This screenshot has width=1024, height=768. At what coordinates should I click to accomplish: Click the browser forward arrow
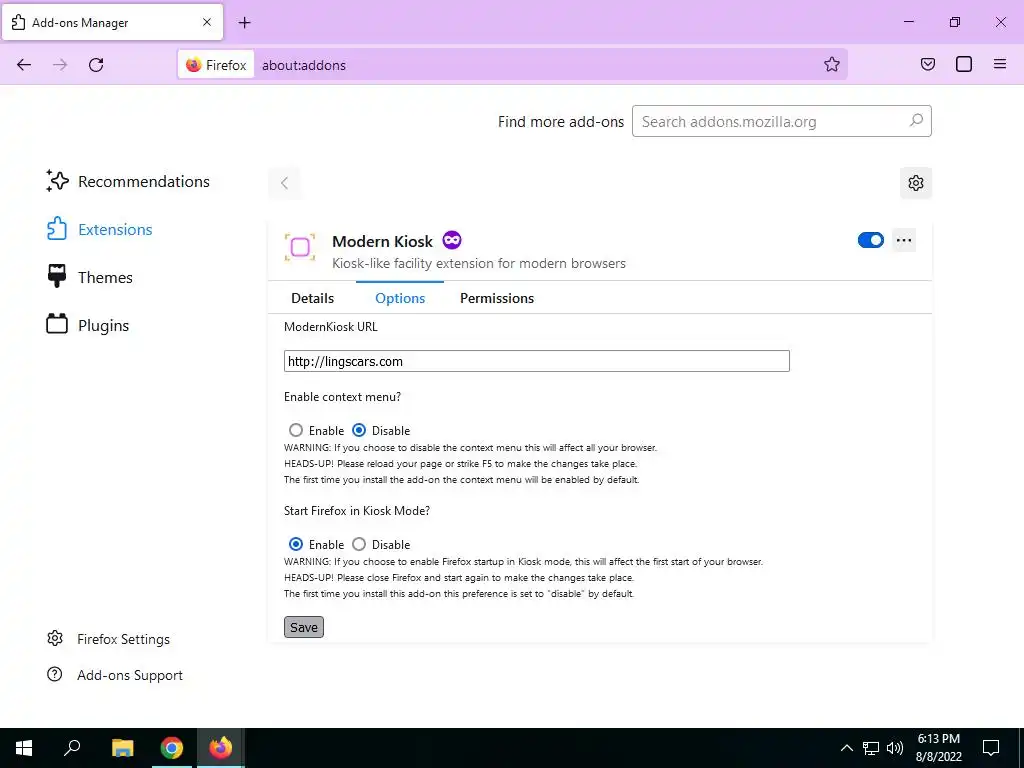[x=60, y=65]
